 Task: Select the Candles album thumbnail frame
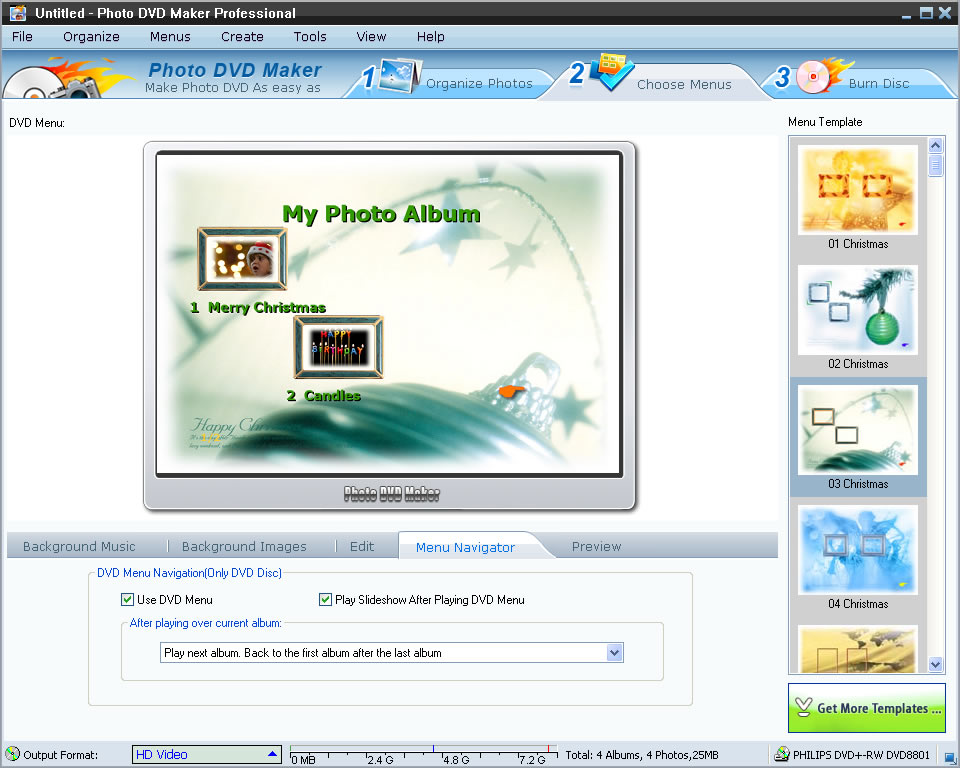point(339,347)
